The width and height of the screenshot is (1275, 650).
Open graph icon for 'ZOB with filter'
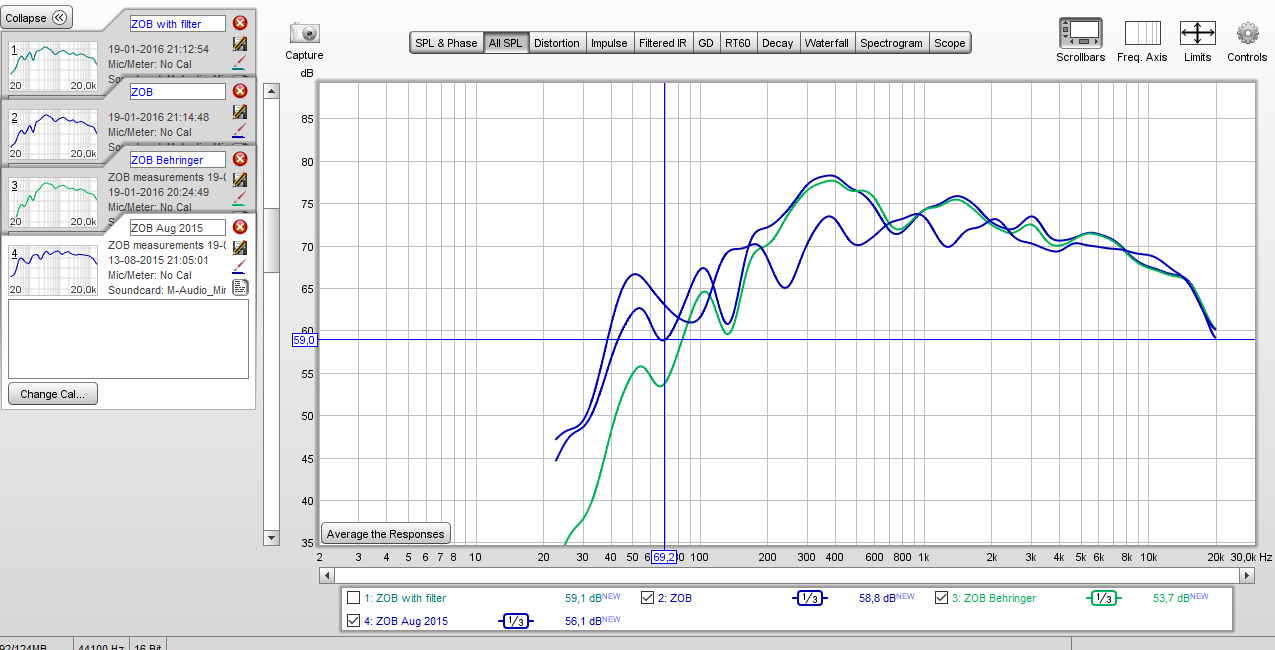click(x=240, y=44)
